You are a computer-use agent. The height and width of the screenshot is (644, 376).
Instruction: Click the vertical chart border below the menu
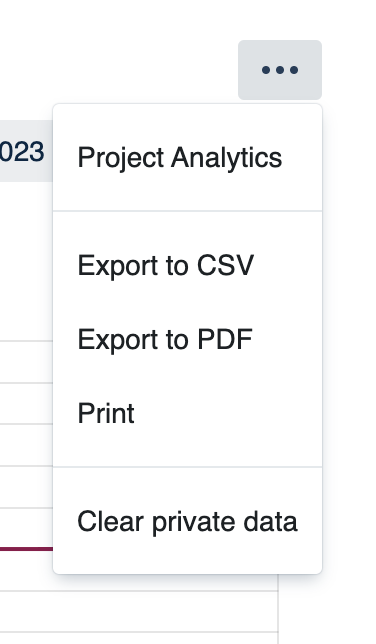[x=278, y=610]
